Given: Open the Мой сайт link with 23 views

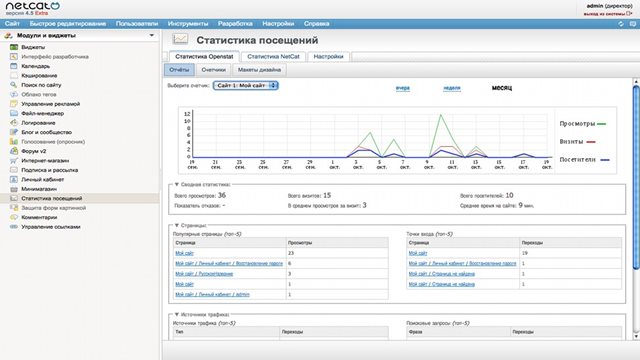Looking at the screenshot, I should coord(184,253).
